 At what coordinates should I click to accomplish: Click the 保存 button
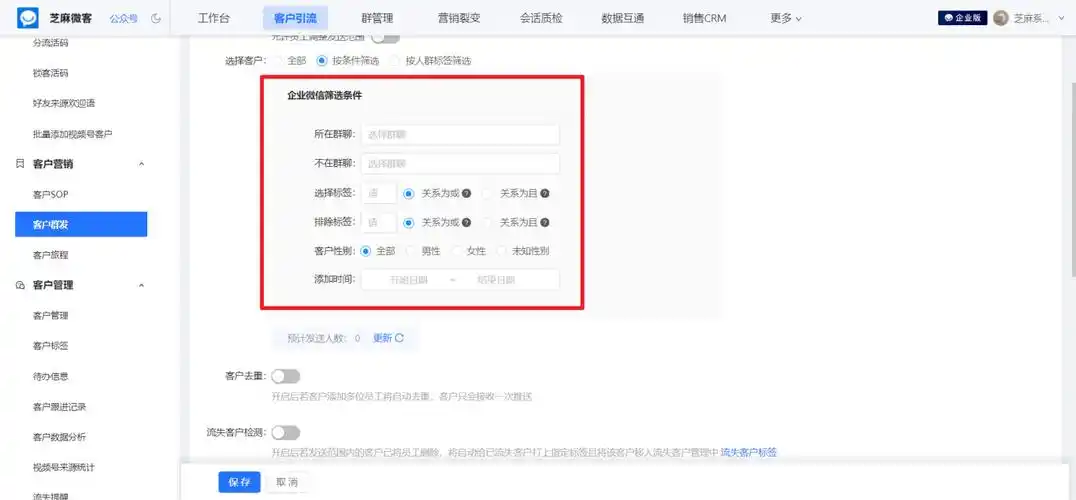tap(239, 482)
